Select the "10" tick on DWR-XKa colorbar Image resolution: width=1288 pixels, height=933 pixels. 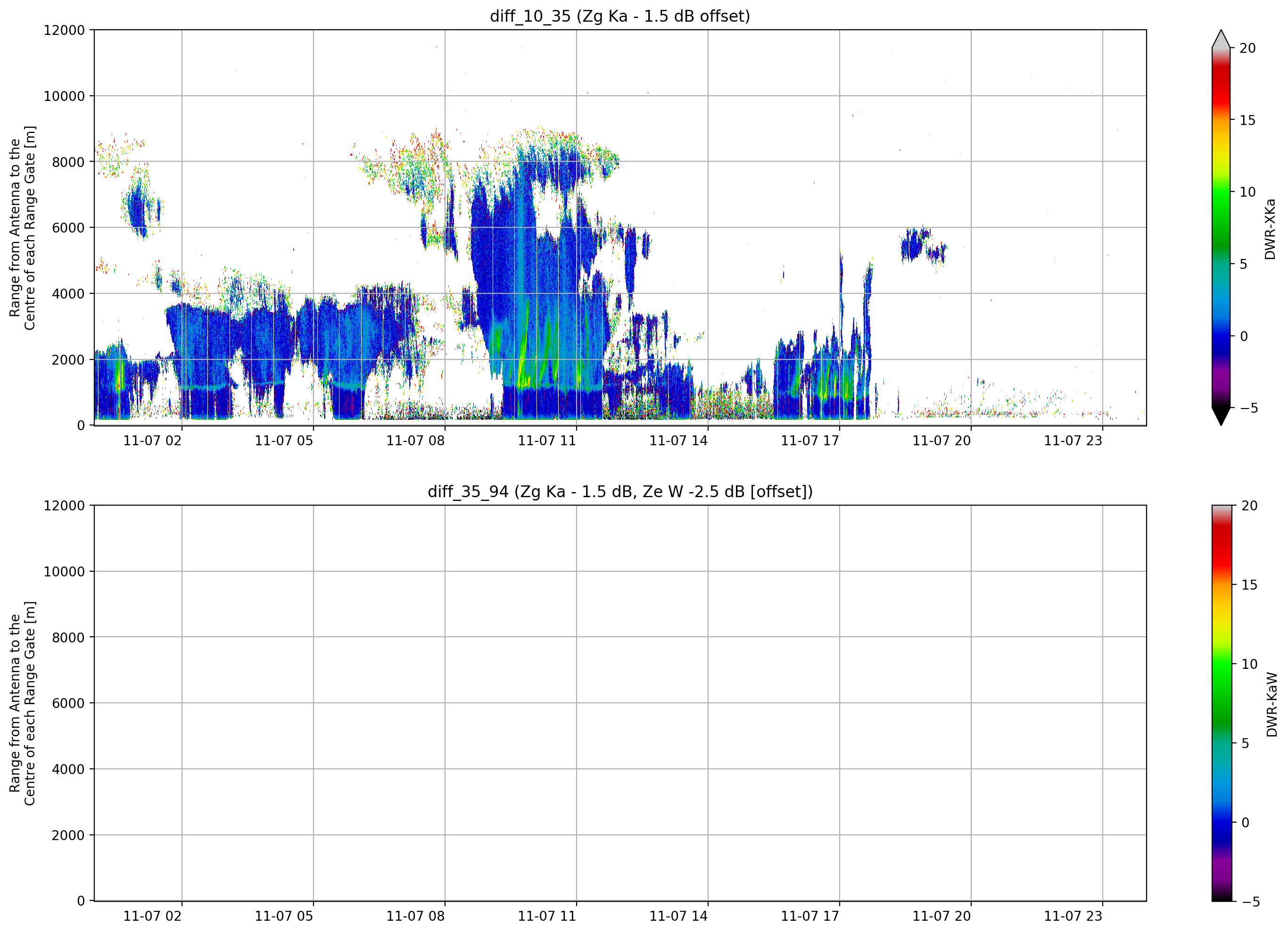1247,192
